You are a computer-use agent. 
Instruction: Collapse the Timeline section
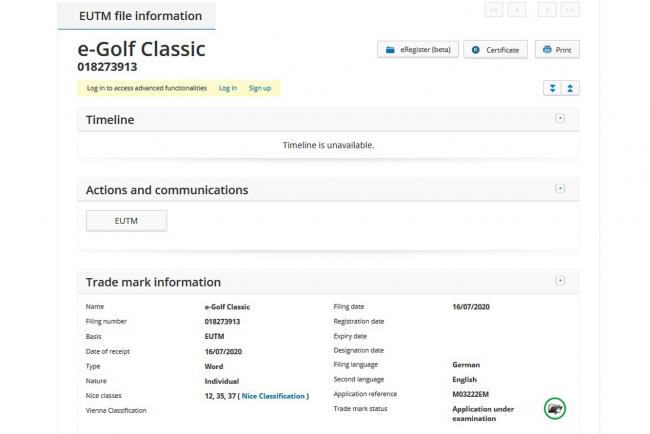click(x=560, y=119)
